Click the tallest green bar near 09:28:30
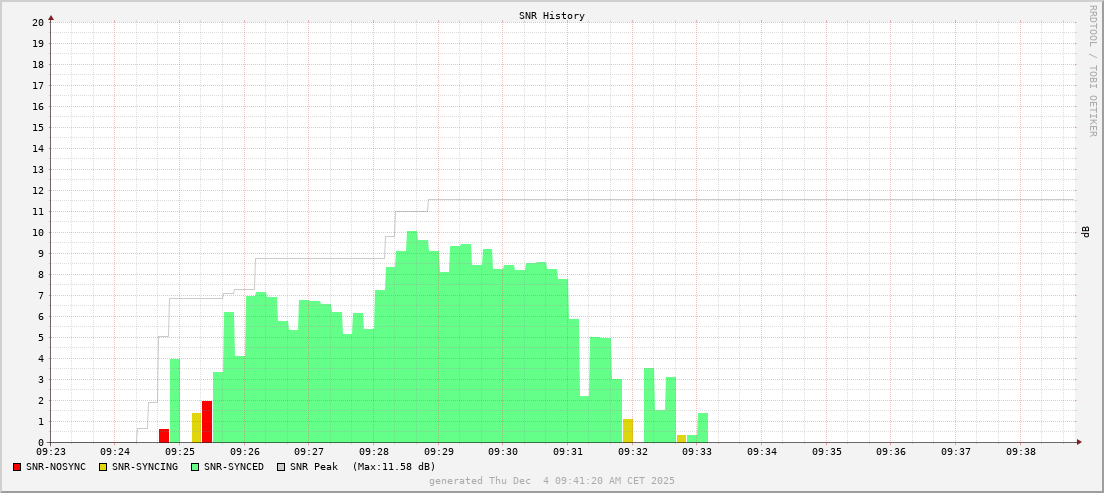 412,337
